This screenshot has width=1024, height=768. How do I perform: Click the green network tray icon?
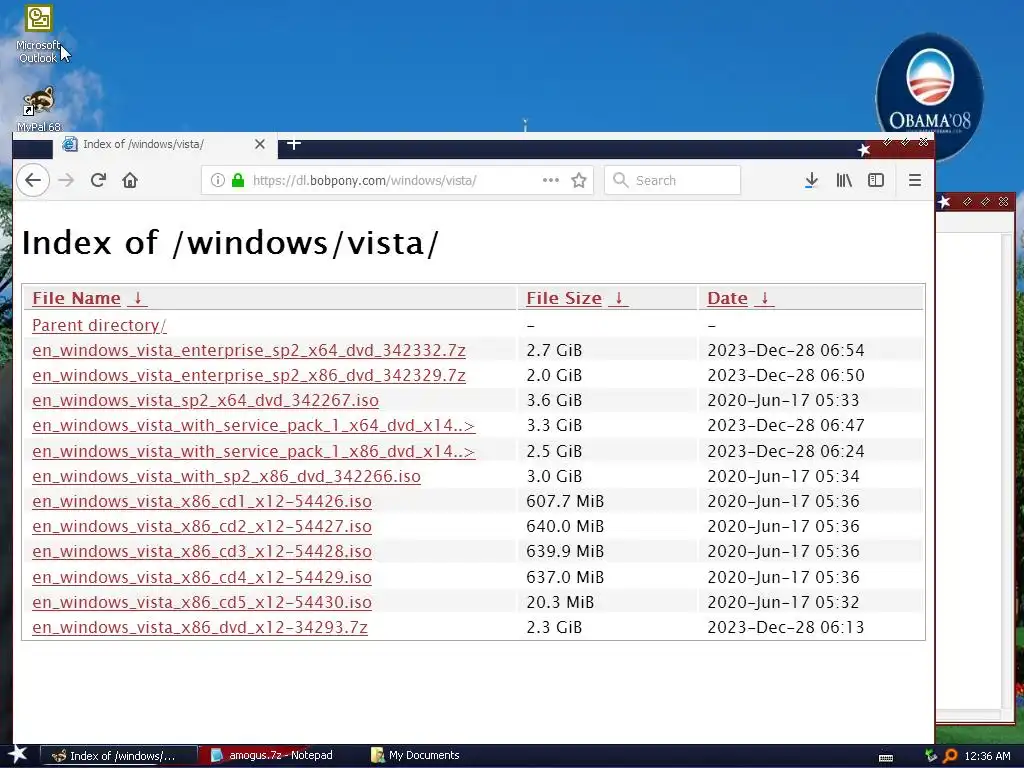point(931,756)
